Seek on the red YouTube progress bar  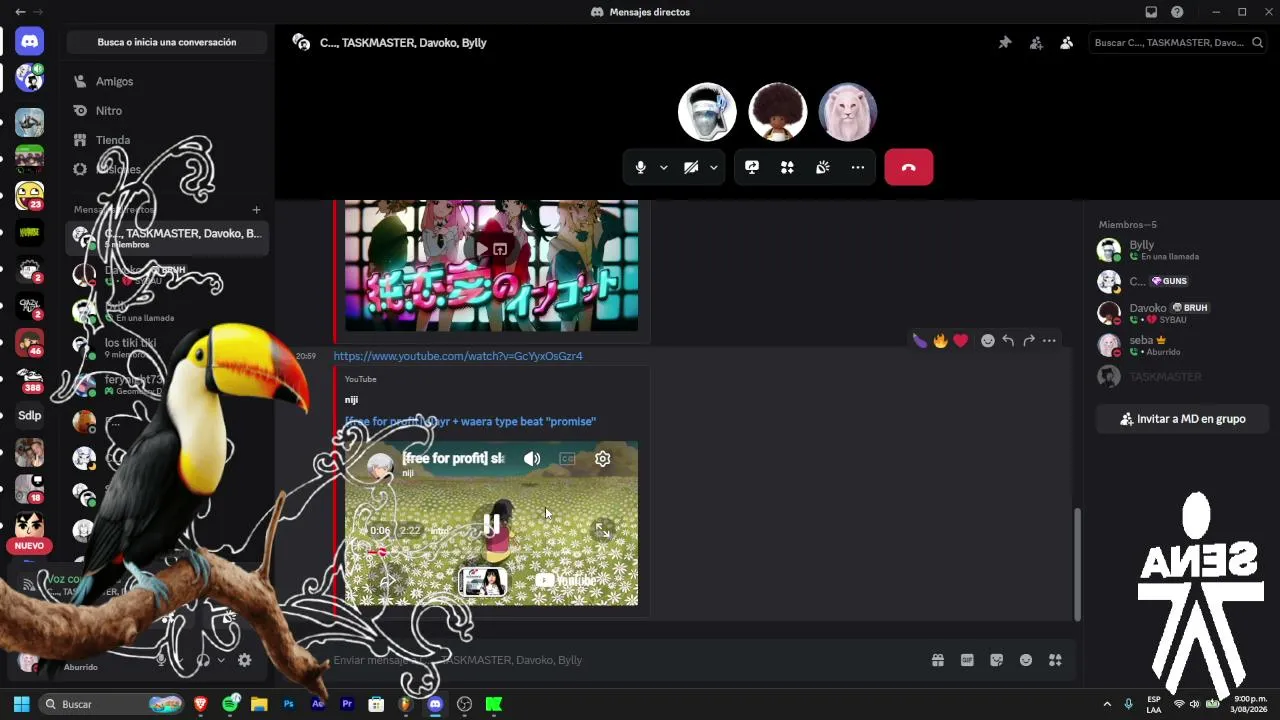click(491, 551)
